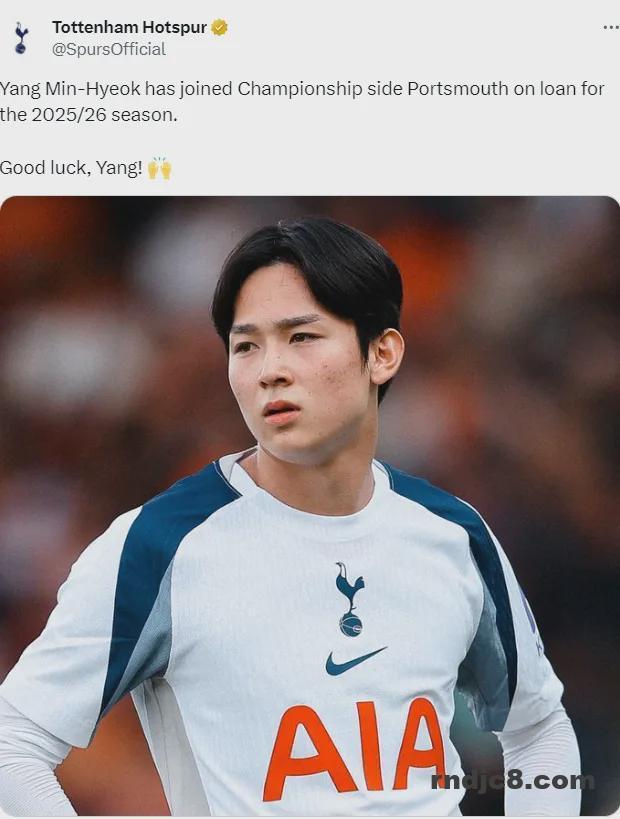620x819 pixels.
Task: Open the @SpursOfficial handle
Action: click(x=109, y=49)
